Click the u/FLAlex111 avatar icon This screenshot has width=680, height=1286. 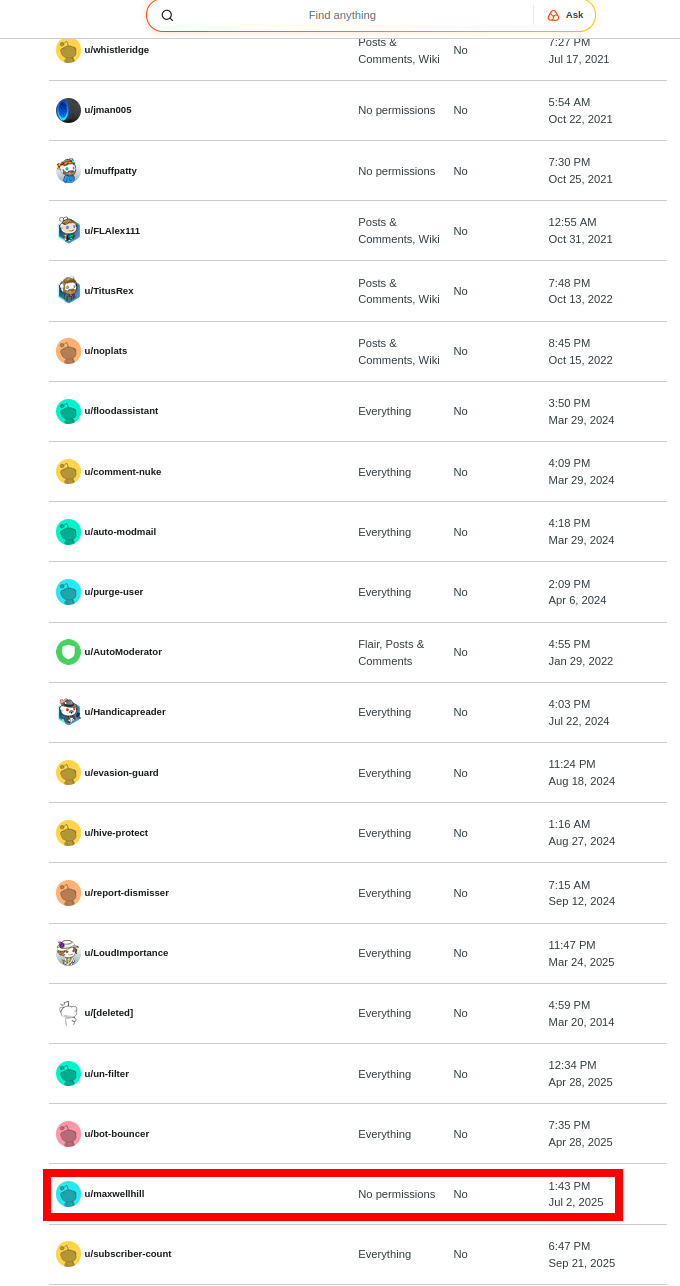tap(68, 231)
